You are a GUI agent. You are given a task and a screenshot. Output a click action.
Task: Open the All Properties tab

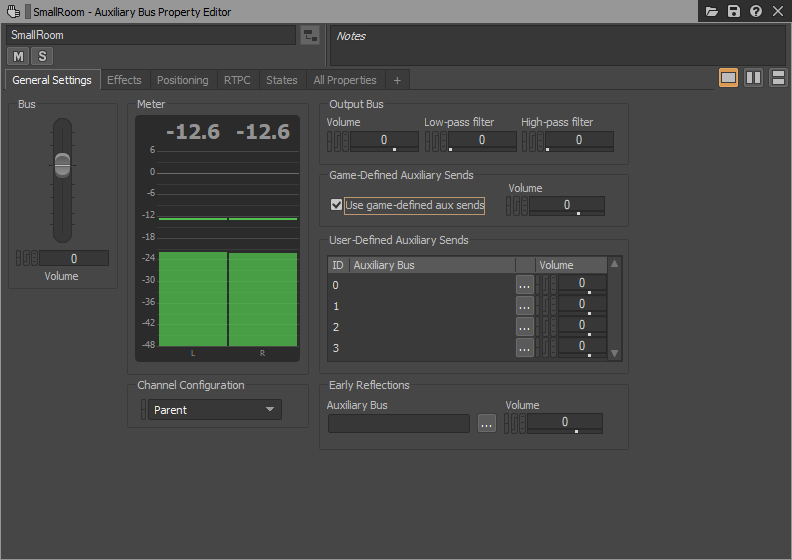coord(345,80)
